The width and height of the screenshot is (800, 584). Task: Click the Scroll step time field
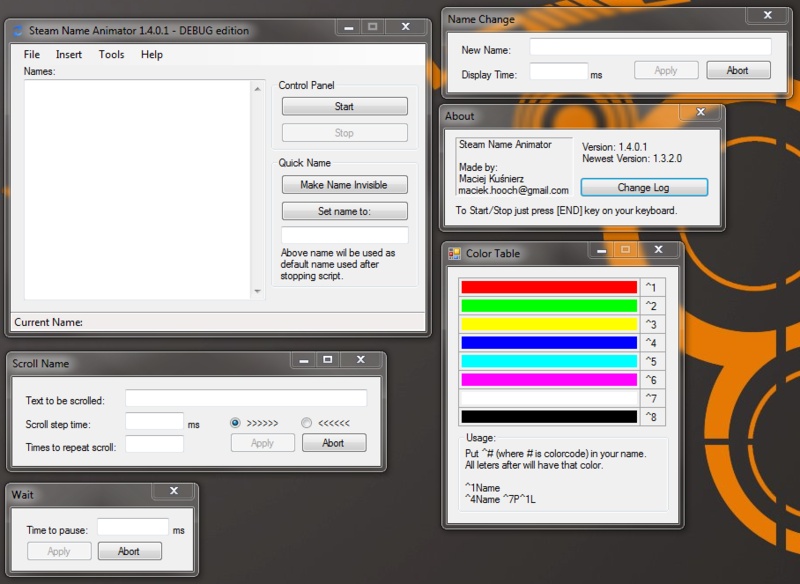[x=154, y=421]
